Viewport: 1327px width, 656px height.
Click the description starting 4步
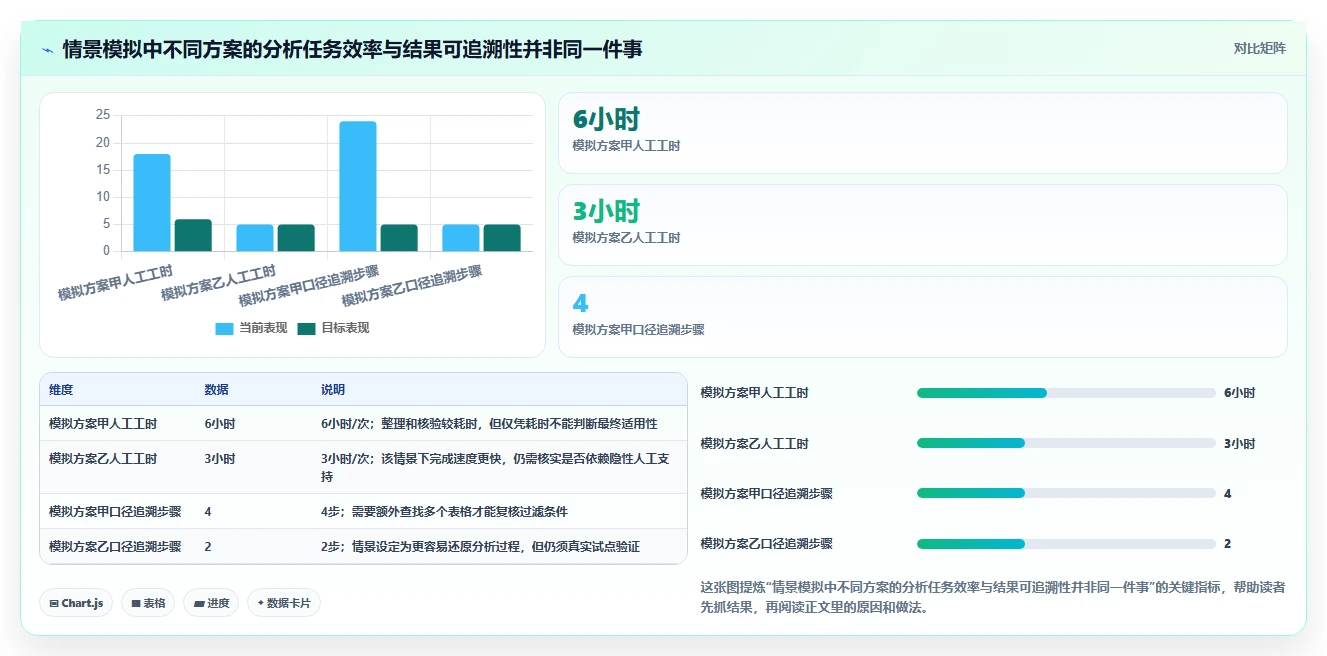[x=444, y=511]
